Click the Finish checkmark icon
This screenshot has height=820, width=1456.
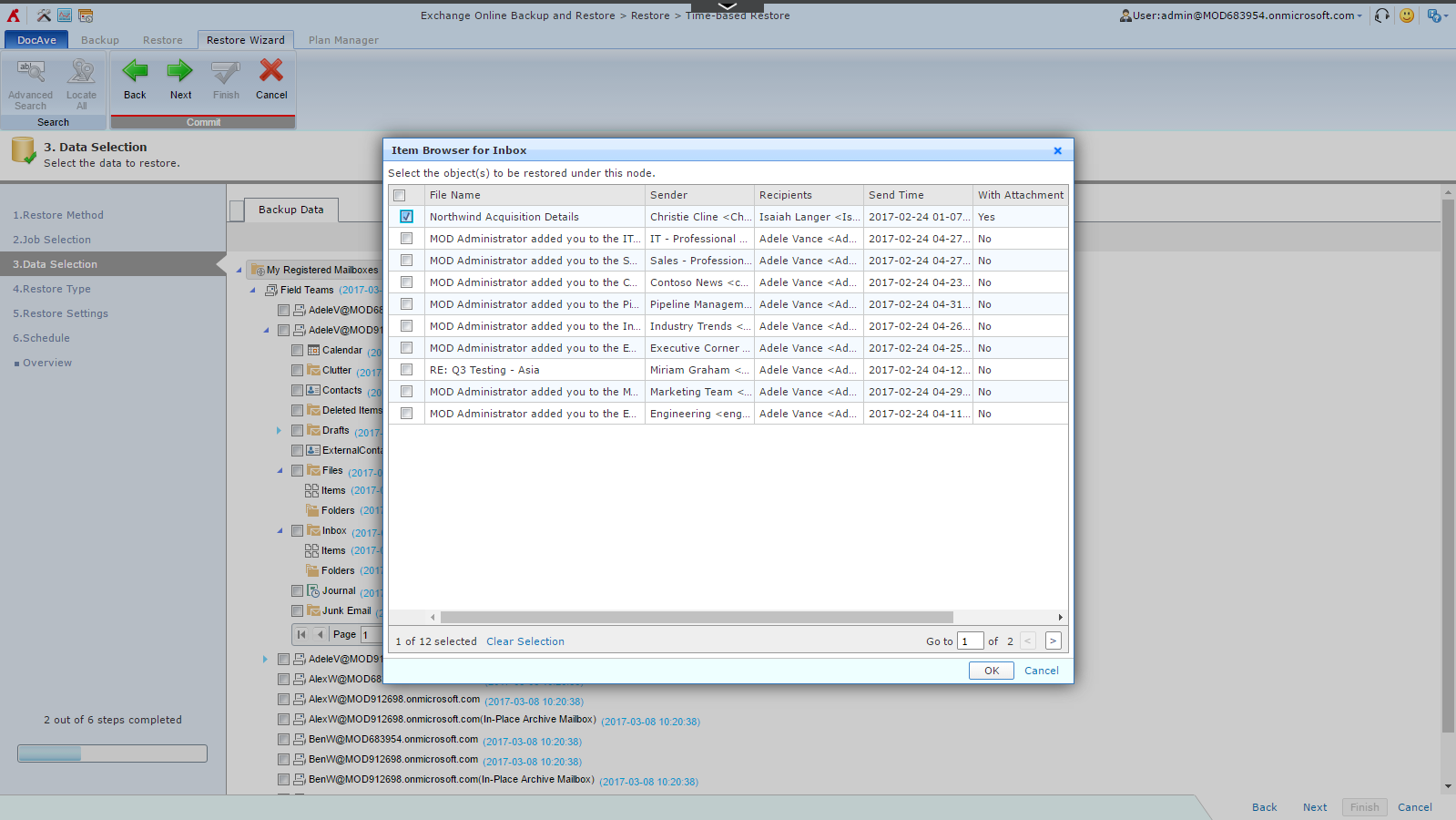[x=226, y=71]
